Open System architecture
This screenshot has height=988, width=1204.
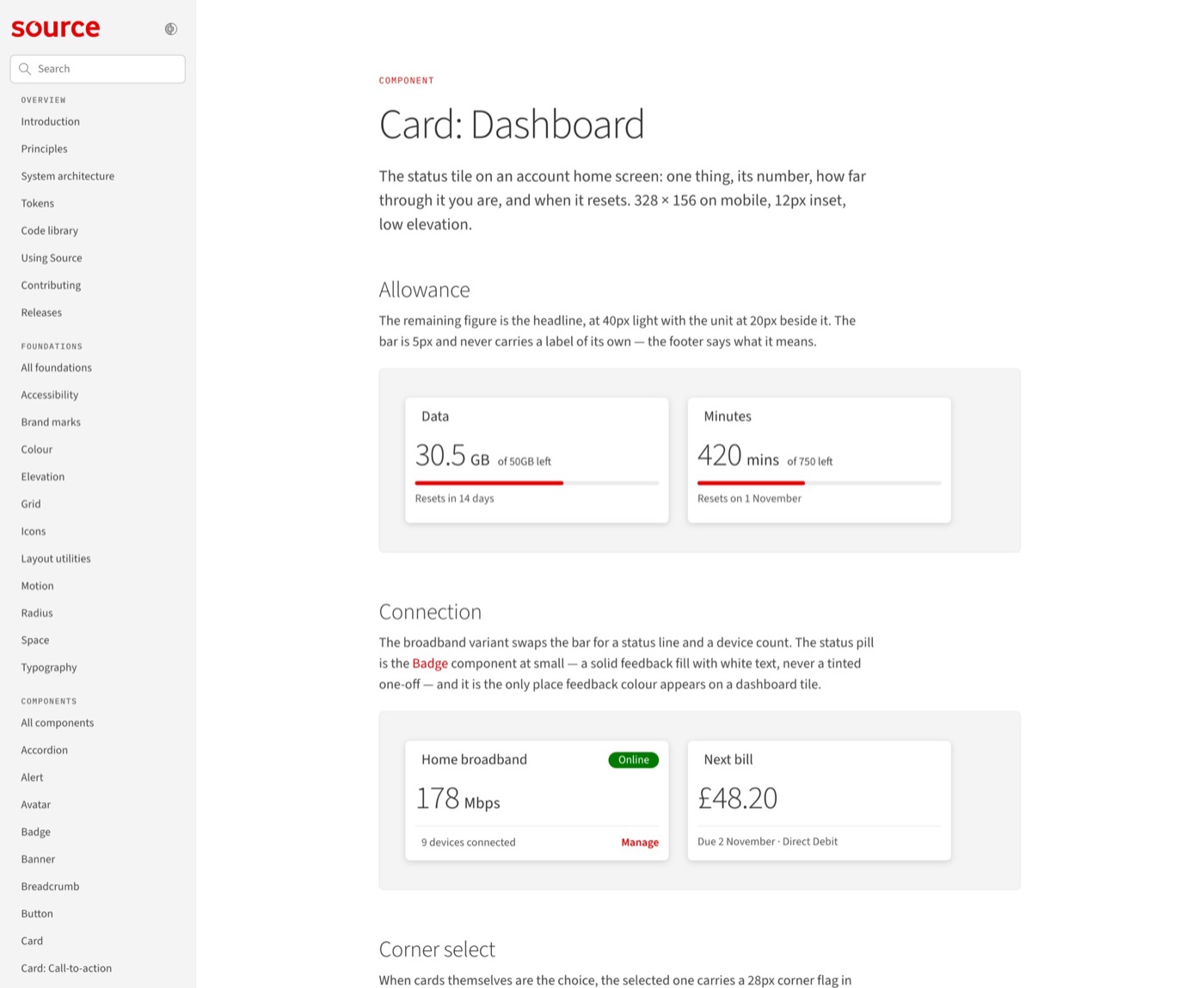(68, 176)
